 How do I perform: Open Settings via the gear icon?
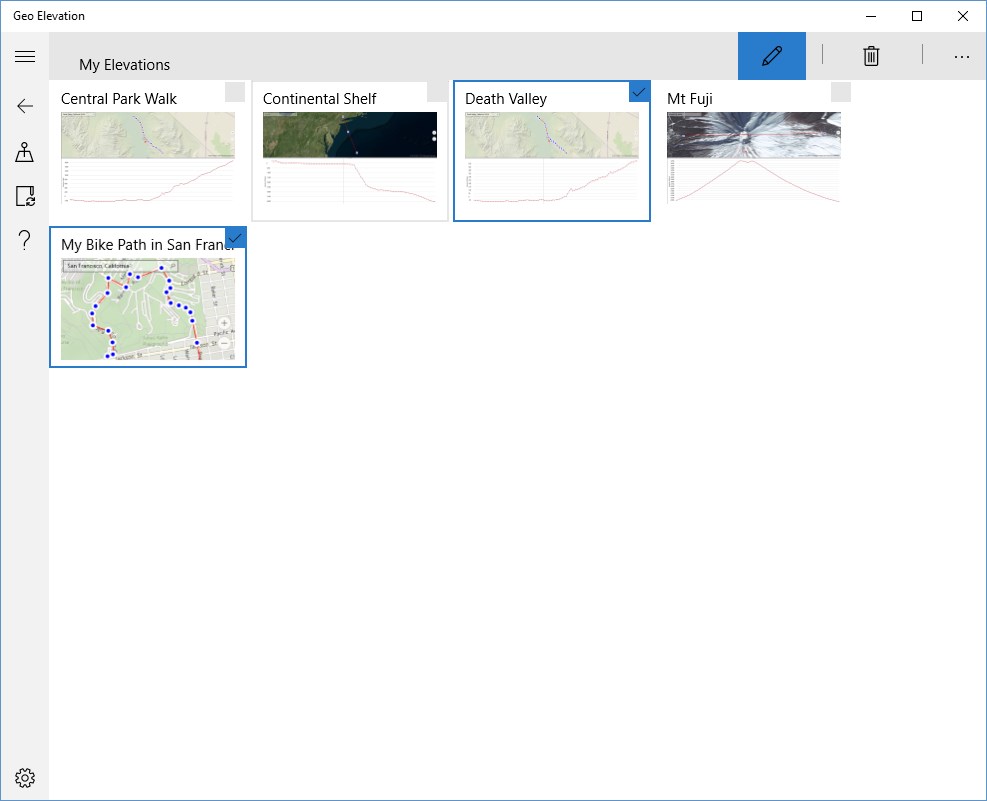pyautogui.click(x=25, y=777)
